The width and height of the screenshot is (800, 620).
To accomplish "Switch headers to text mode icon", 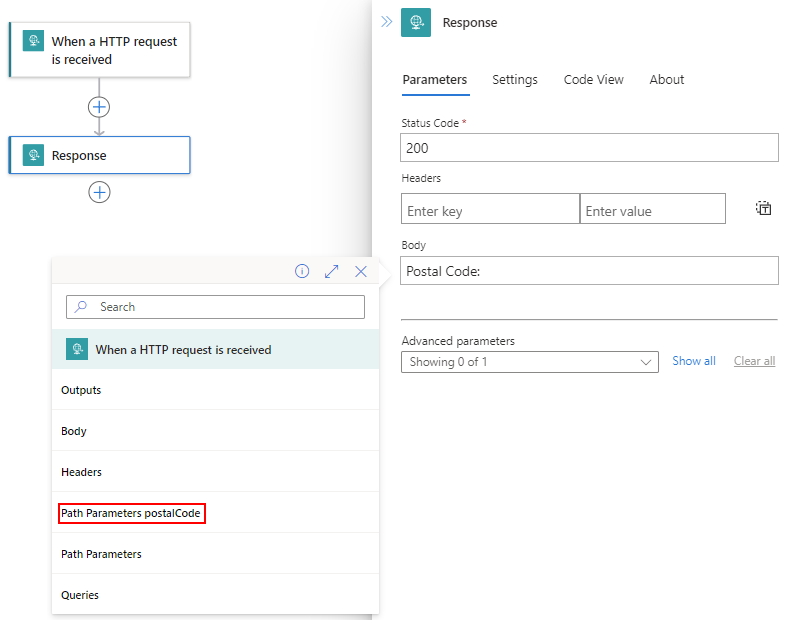I will (x=763, y=209).
